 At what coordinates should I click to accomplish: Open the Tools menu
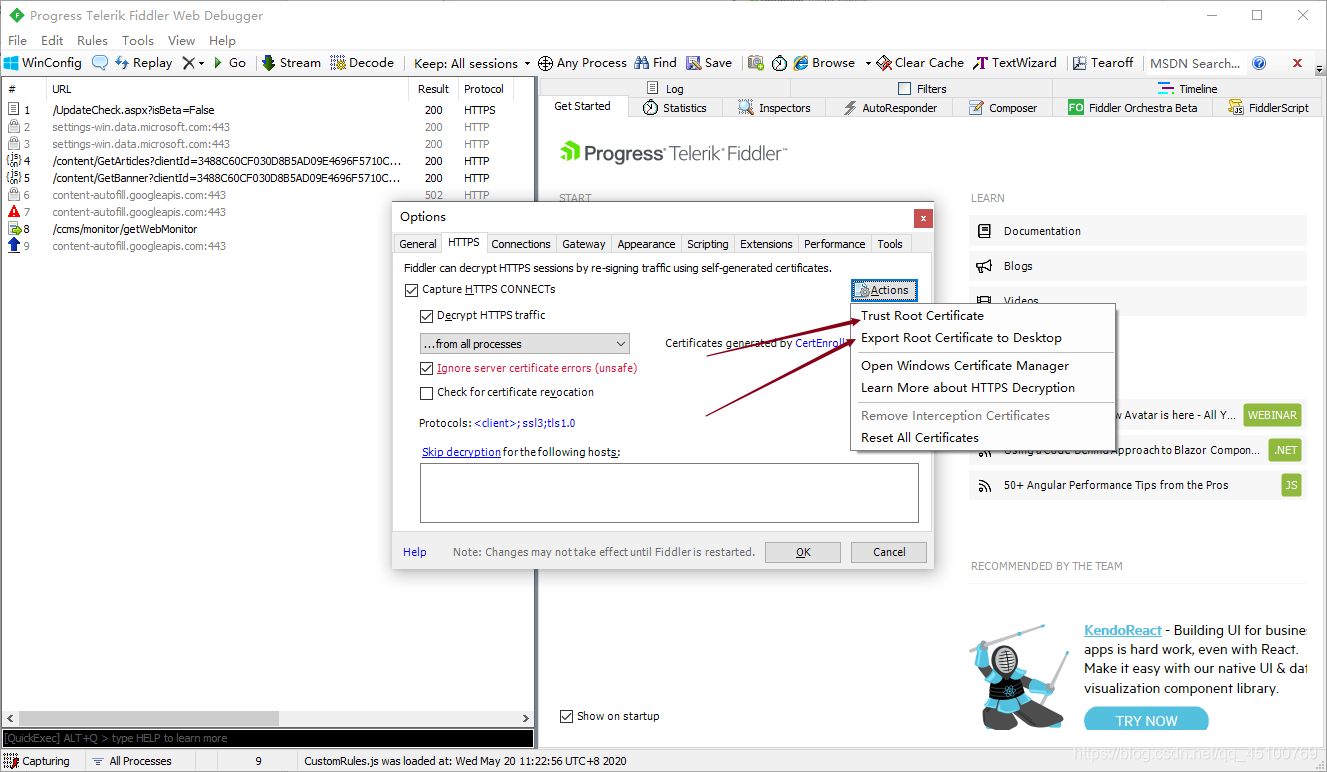tap(138, 40)
